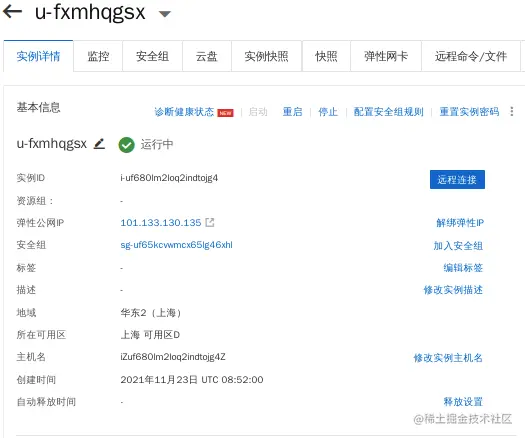Select the 实例快照 tab
The image size is (525, 438).
click(267, 56)
